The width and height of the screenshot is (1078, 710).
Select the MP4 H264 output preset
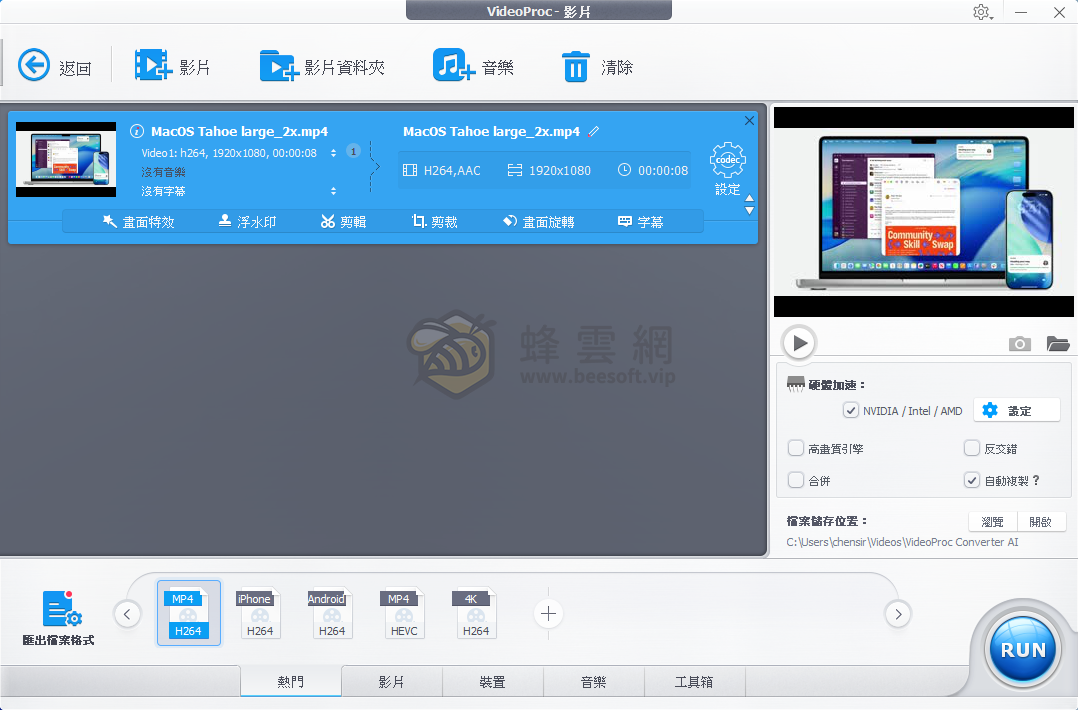[188, 613]
